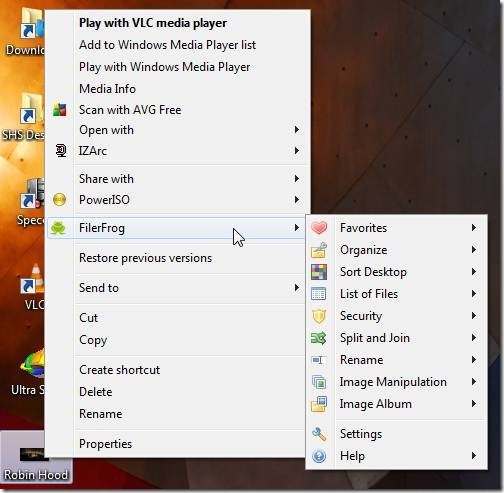Click the Image Manipulation stacked images icon
The image size is (504, 493).
[x=319, y=382]
